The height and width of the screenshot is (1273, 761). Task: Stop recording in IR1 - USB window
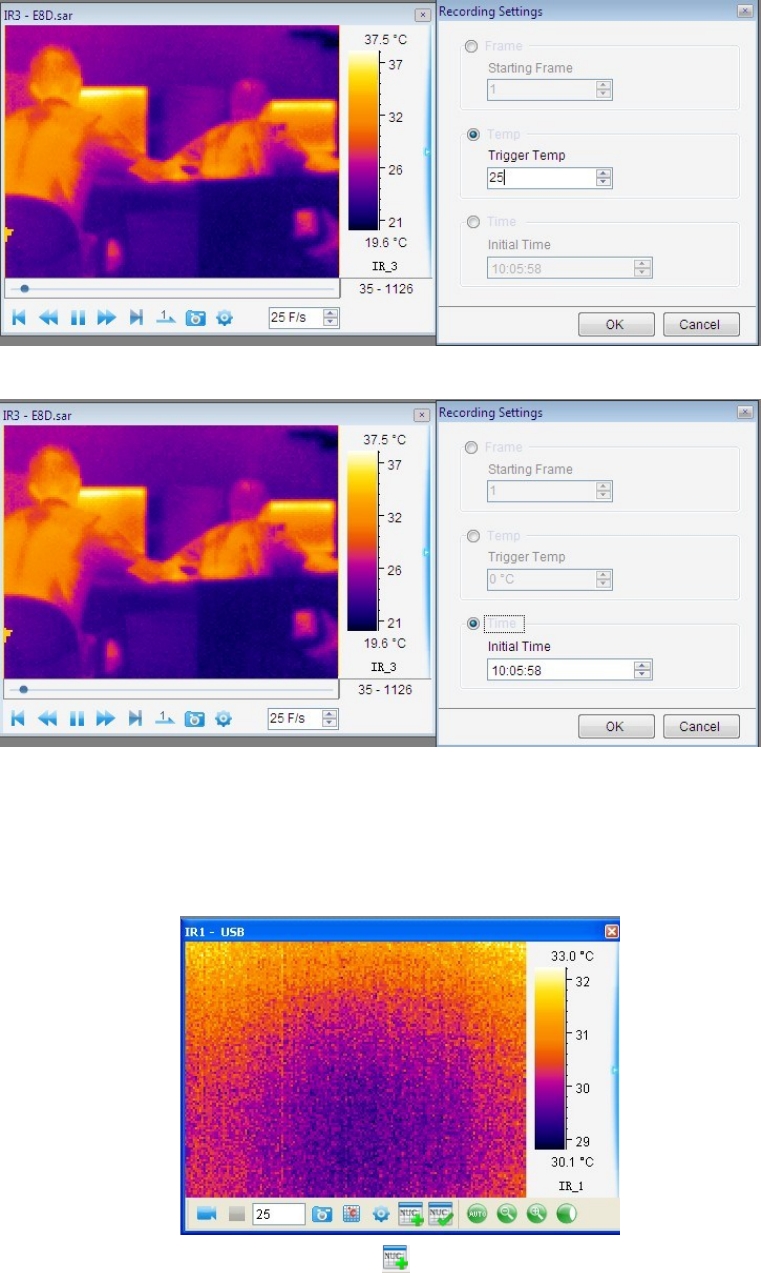tap(236, 1214)
